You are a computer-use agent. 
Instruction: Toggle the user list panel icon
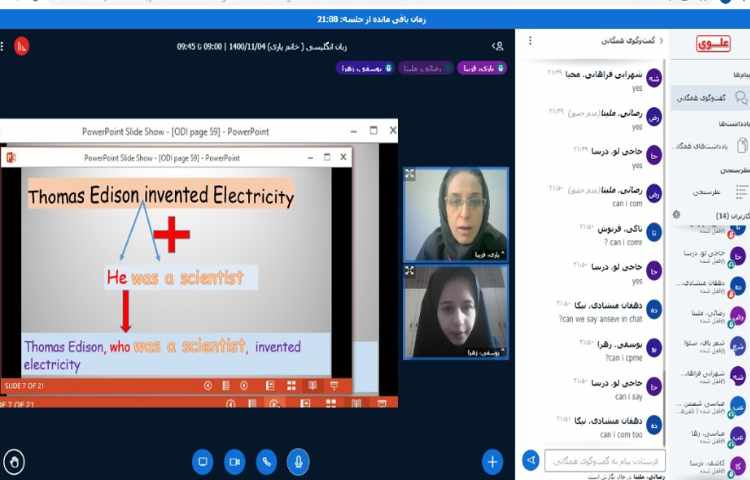(498, 46)
